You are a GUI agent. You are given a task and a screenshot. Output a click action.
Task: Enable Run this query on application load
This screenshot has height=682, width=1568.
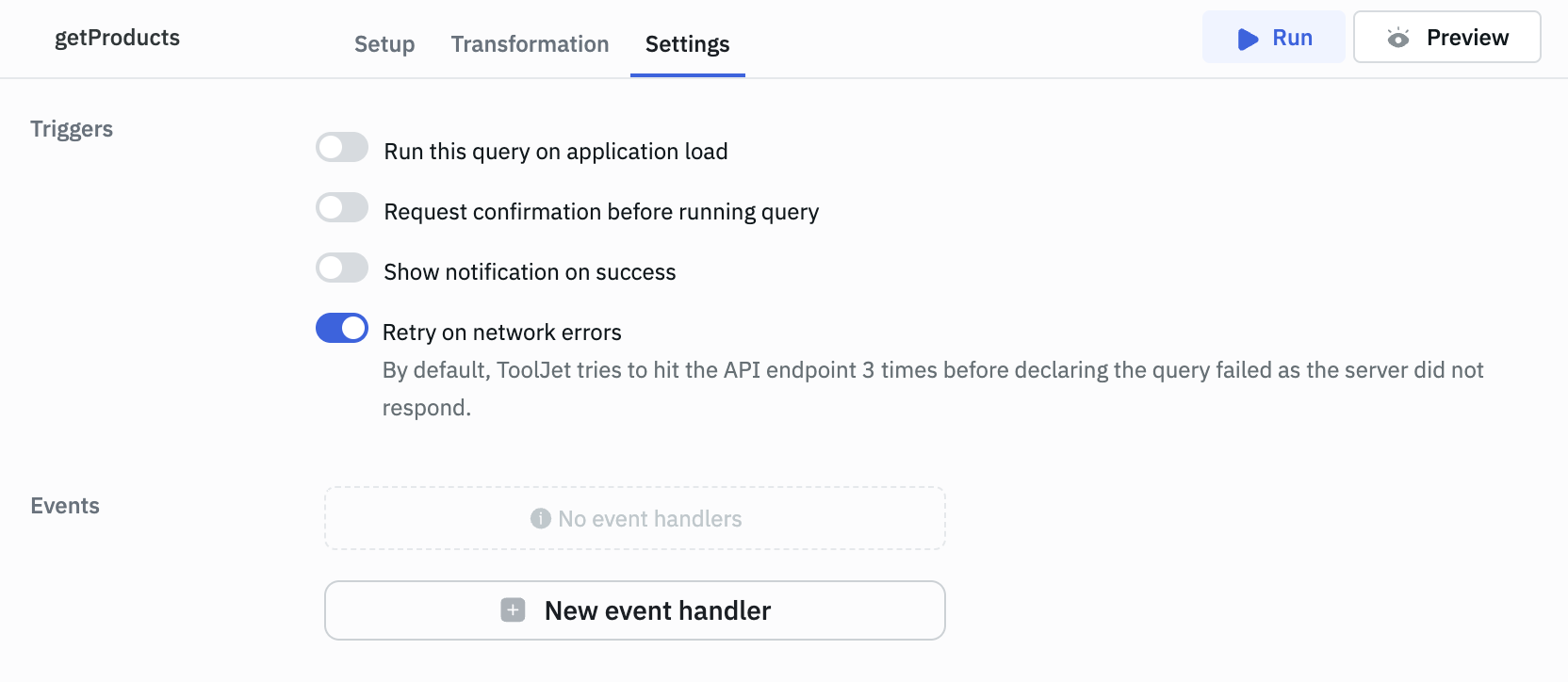pos(342,148)
